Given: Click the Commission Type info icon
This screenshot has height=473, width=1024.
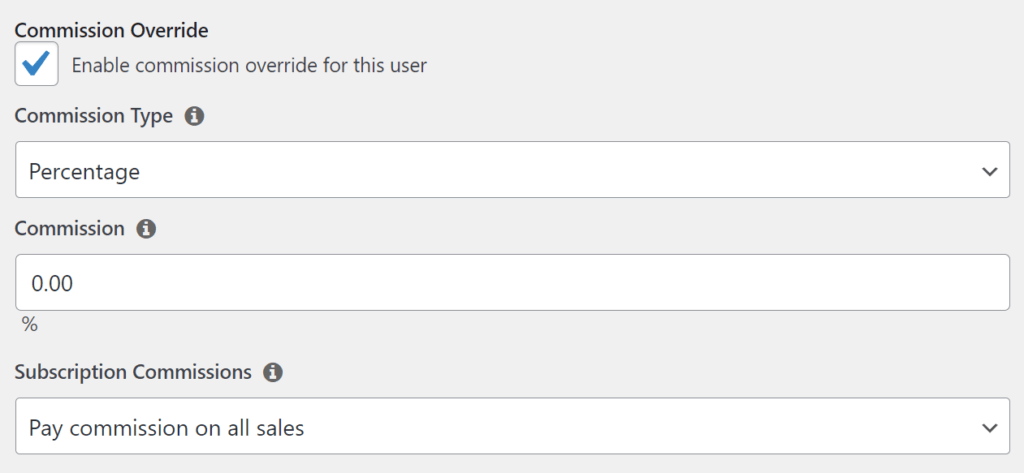Looking at the screenshot, I should pyautogui.click(x=195, y=116).
